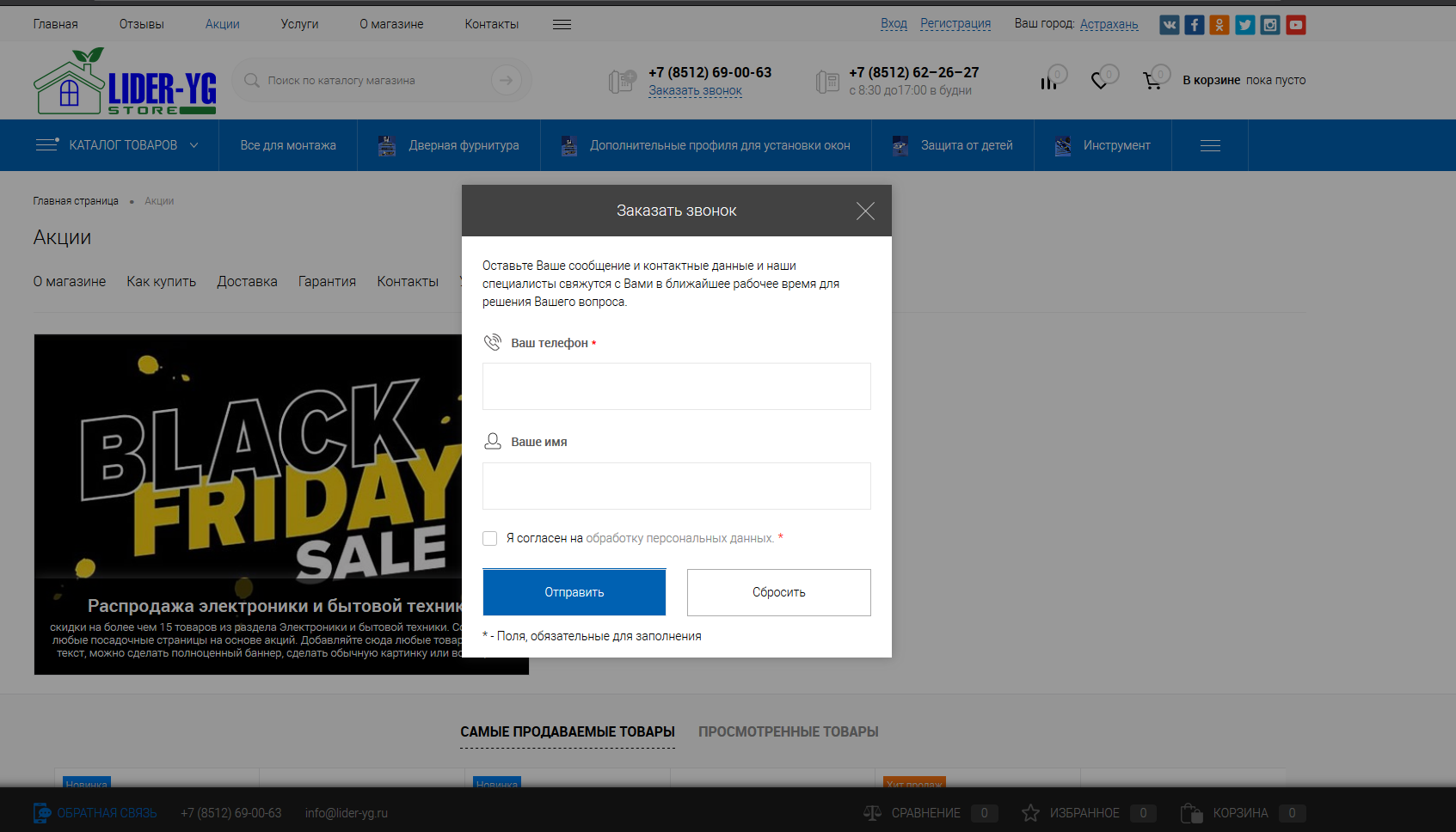Click О магазине in page sub-menu
This screenshot has width=1456, height=832.
pos(70,281)
